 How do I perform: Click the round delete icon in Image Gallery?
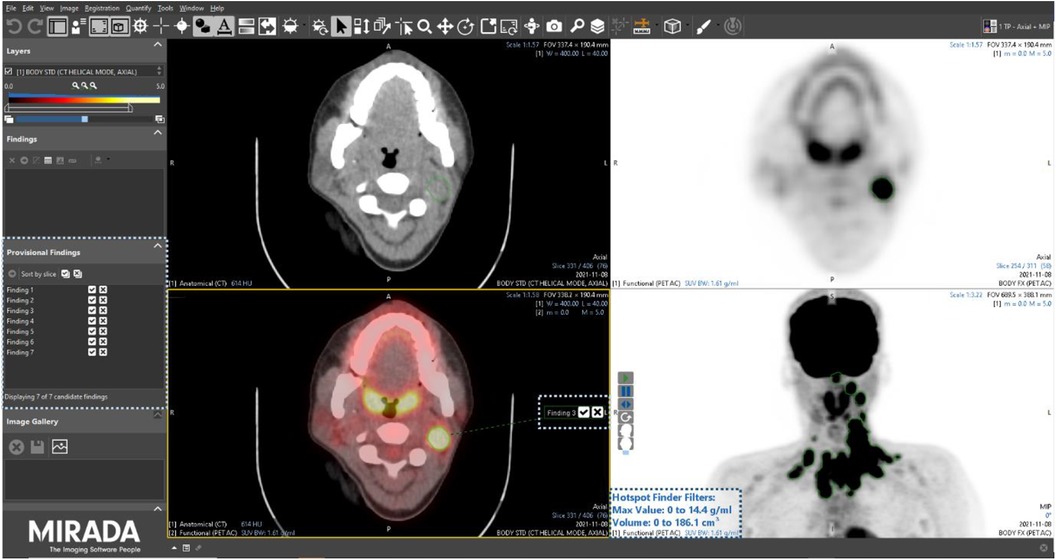(16, 446)
